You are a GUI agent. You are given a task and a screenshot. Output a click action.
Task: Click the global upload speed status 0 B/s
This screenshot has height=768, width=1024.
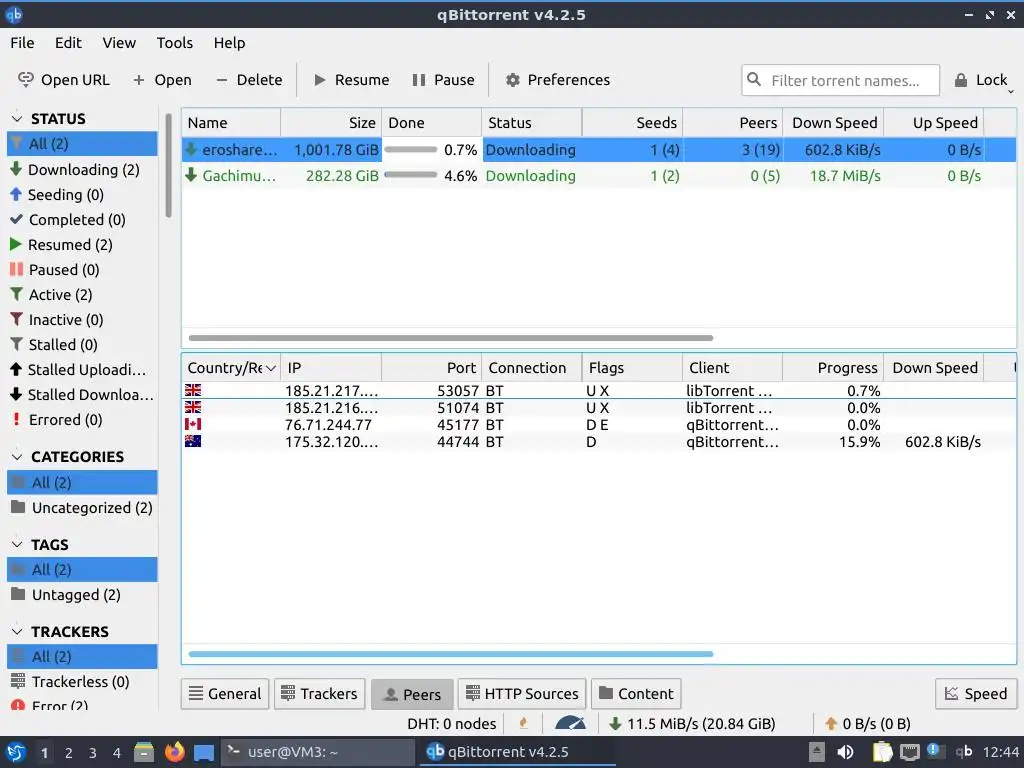click(868, 724)
